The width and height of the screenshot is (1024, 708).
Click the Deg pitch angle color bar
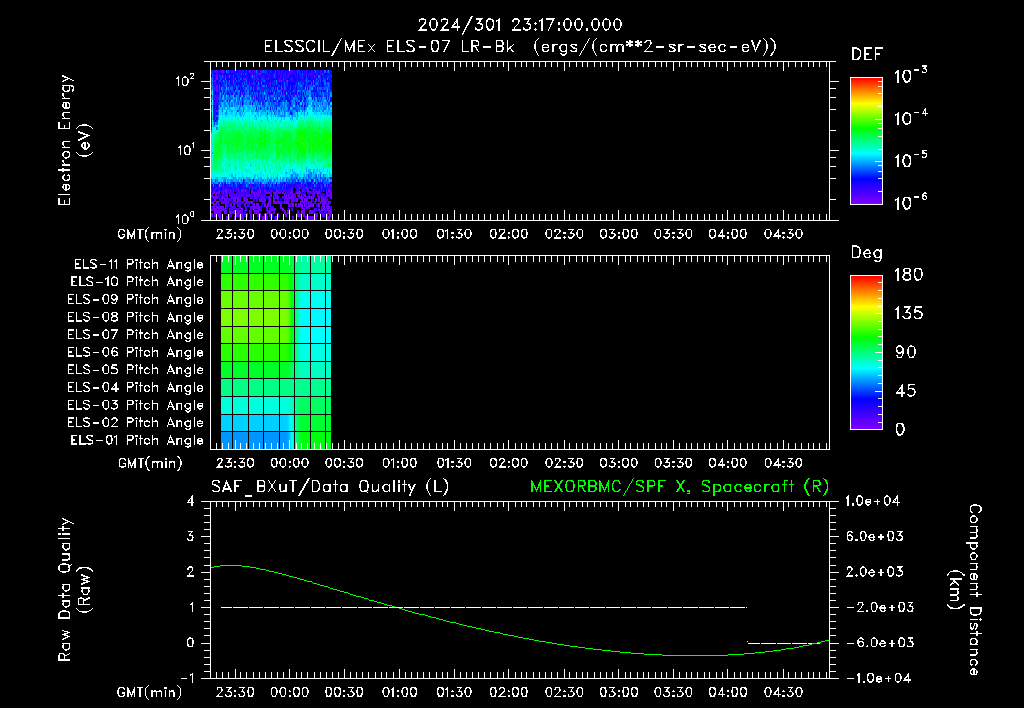point(866,353)
